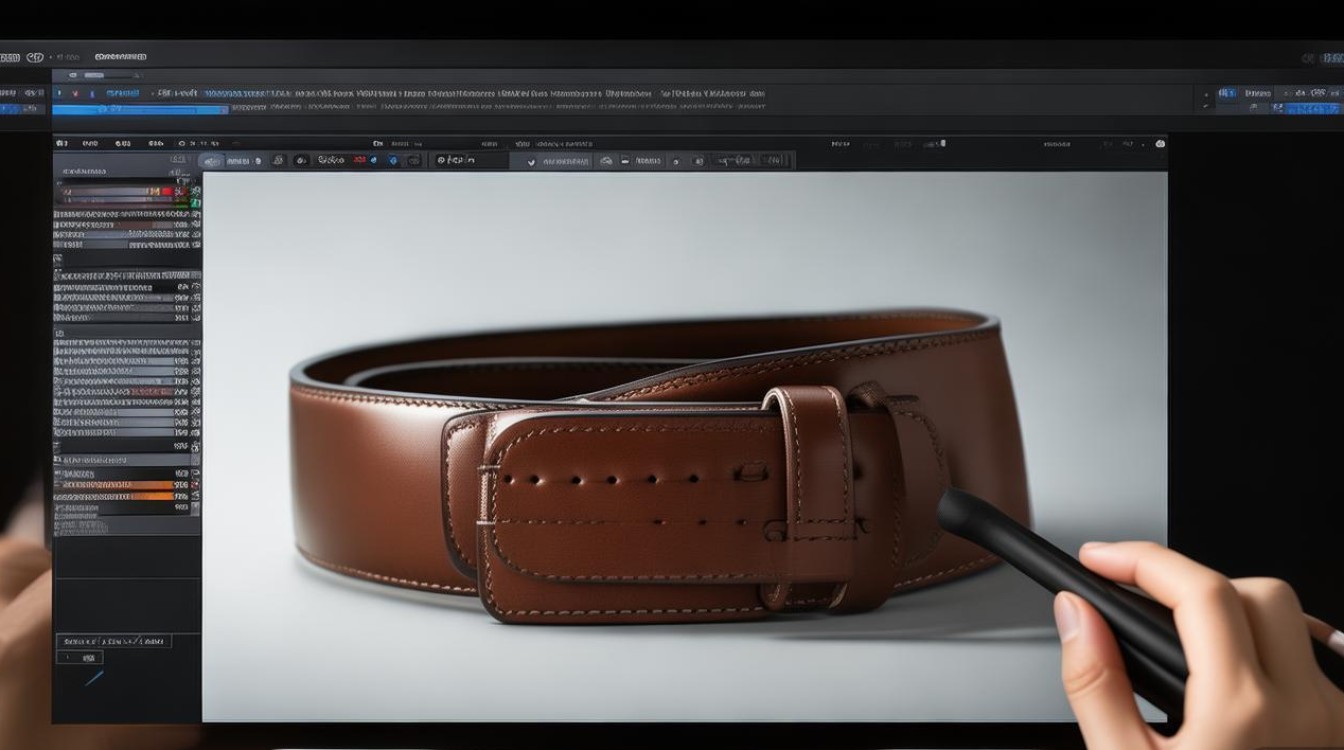
Task: Click the brown belt image on the canvas
Action: click(660, 465)
